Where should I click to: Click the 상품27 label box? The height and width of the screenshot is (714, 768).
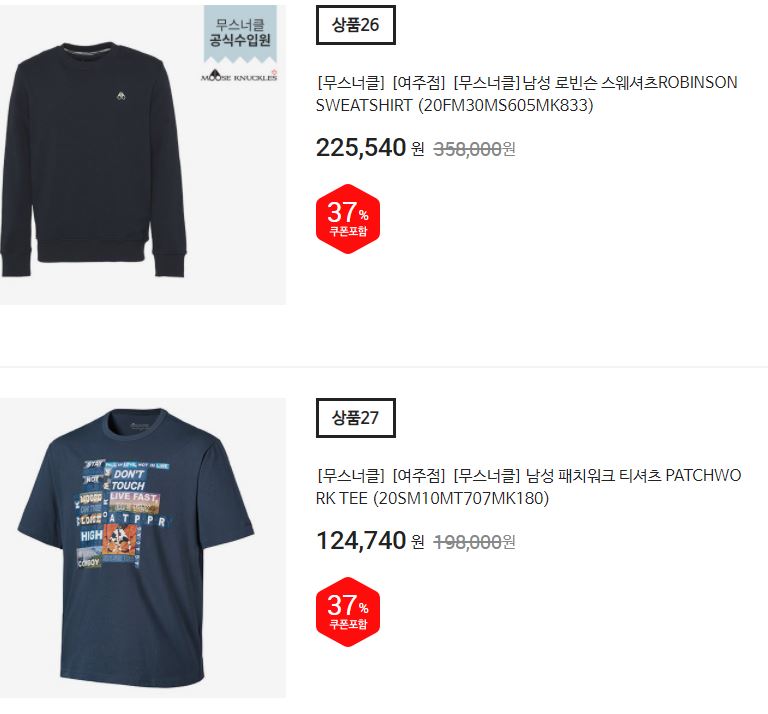[x=356, y=418]
